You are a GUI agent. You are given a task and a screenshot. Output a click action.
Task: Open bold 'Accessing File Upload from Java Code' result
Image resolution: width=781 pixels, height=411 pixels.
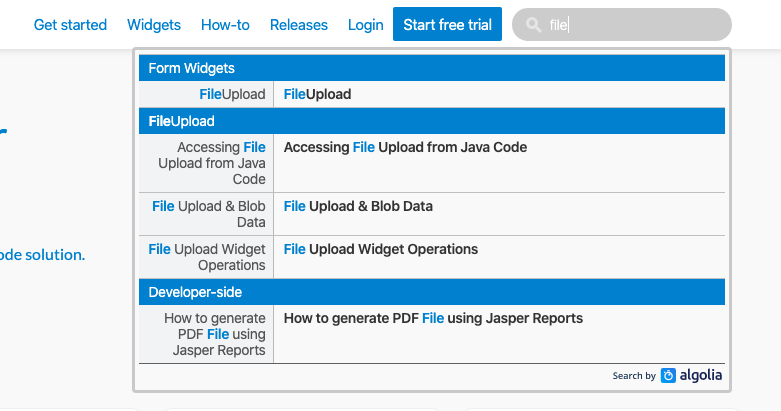405,147
